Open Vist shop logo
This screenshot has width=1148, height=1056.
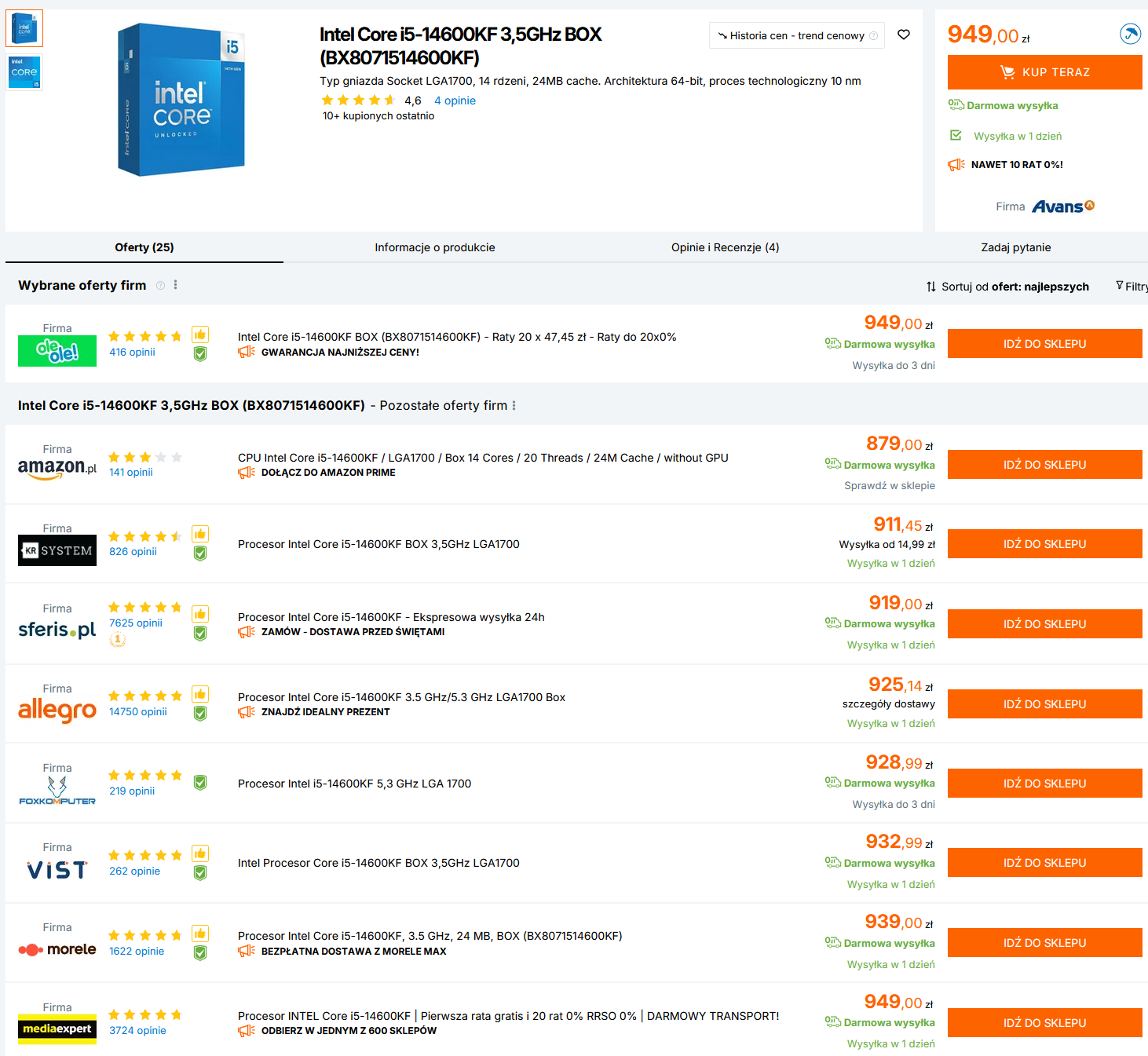point(57,870)
